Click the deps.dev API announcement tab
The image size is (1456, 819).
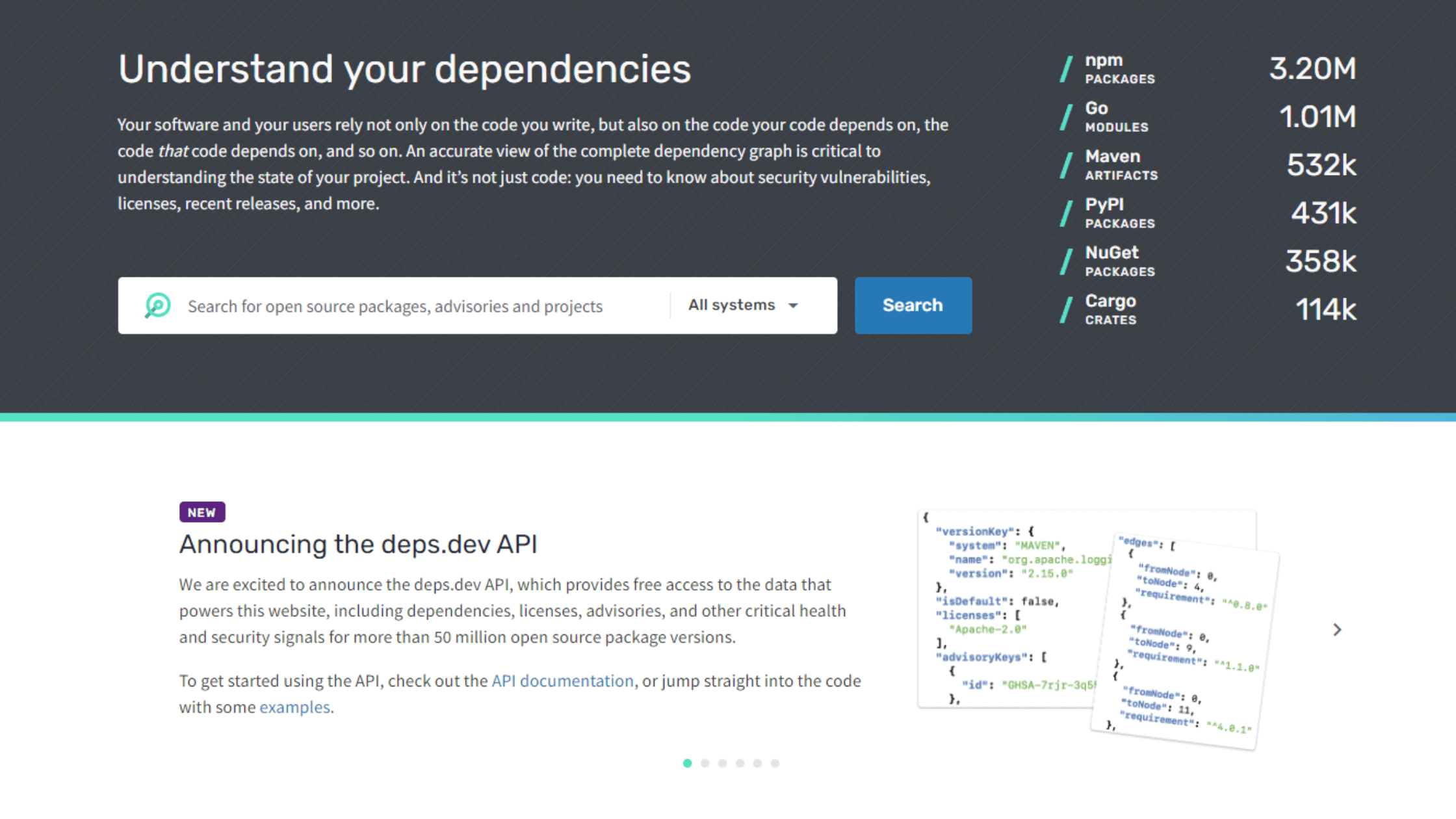tap(688, 763)
